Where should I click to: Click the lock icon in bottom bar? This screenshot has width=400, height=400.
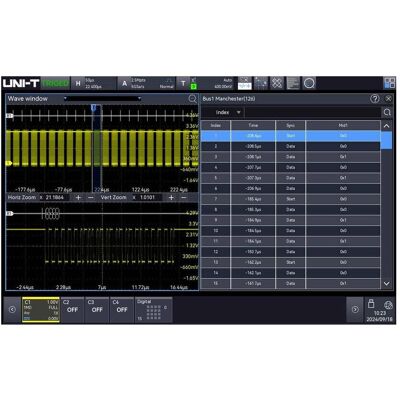tap(371, 304)
